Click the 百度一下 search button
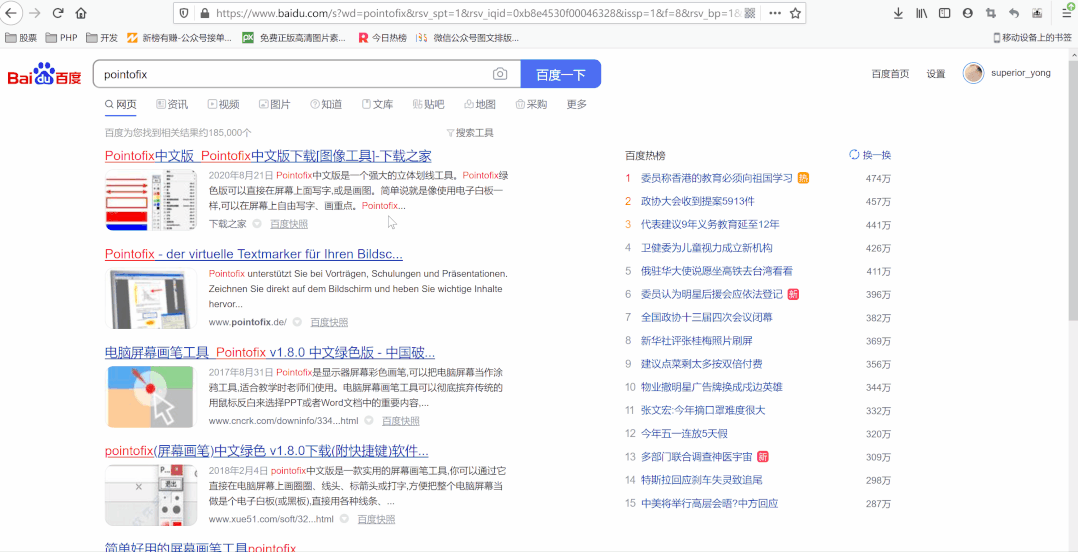Image resolution: width=1078 pixels, height=552 pixels. (561, 74)
